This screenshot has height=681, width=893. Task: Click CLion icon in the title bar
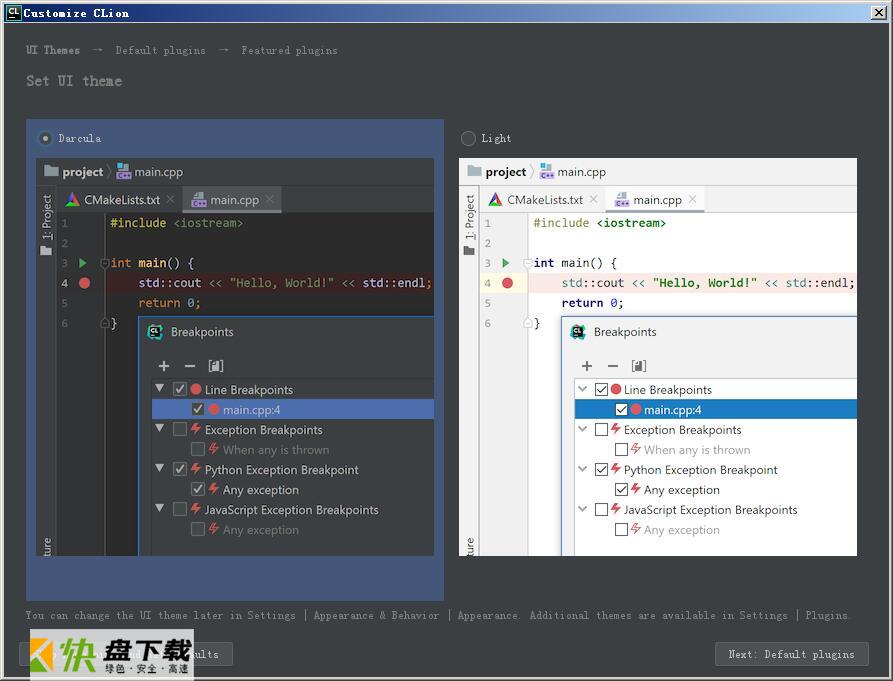click(x=13, y=13)
